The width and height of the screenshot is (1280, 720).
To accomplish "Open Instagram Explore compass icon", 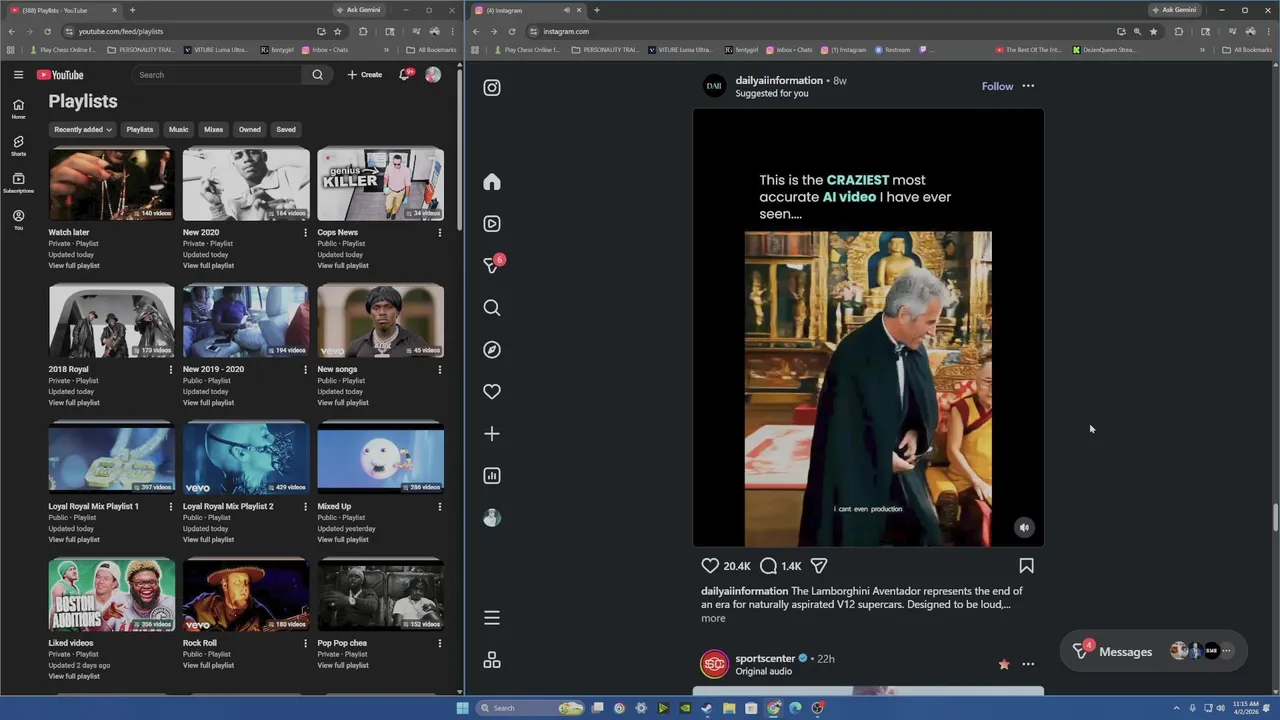I will tap(492, 350).
